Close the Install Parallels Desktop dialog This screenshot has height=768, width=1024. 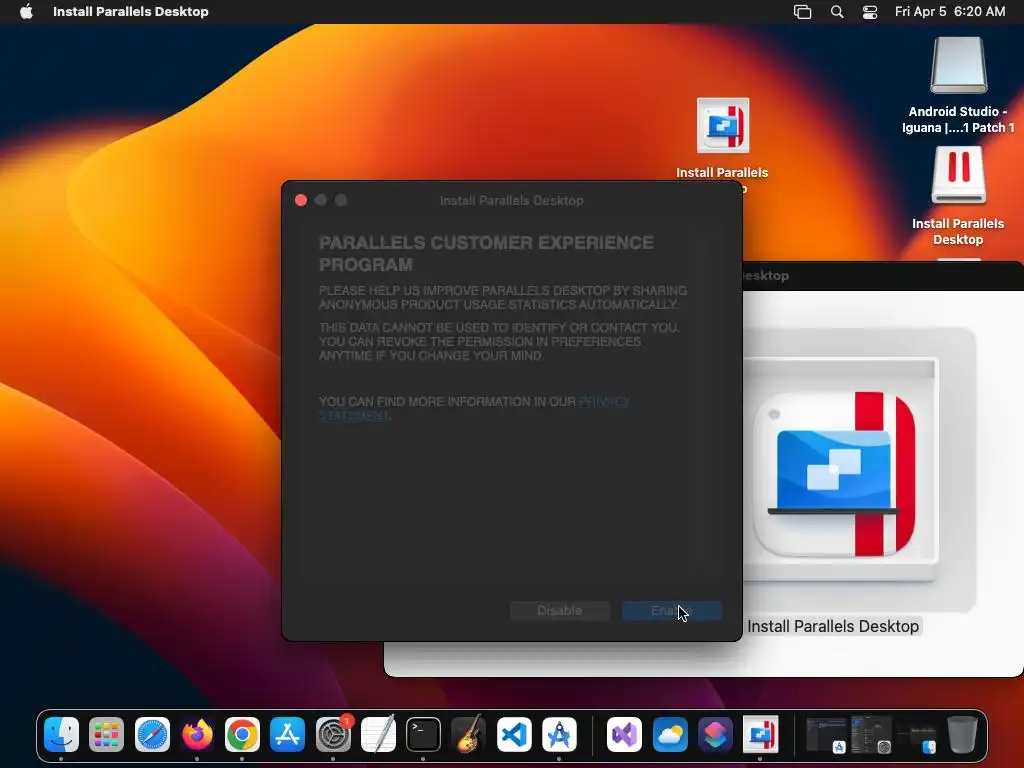pos(301,200)
